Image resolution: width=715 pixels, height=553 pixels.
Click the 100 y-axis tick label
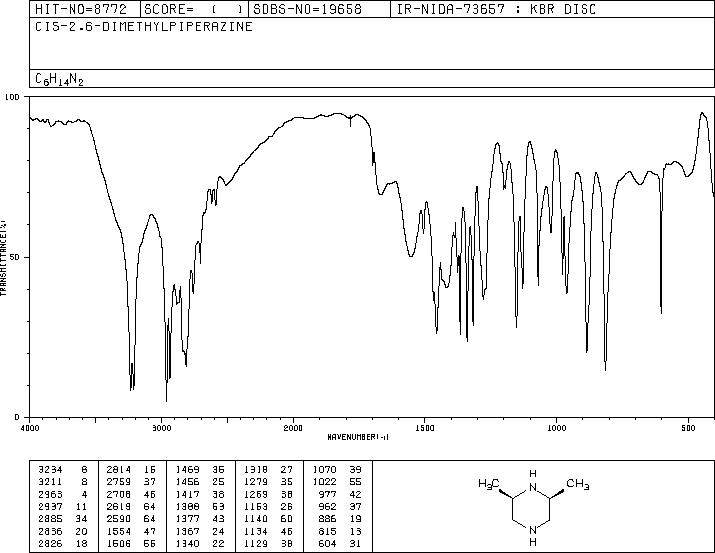12,97
